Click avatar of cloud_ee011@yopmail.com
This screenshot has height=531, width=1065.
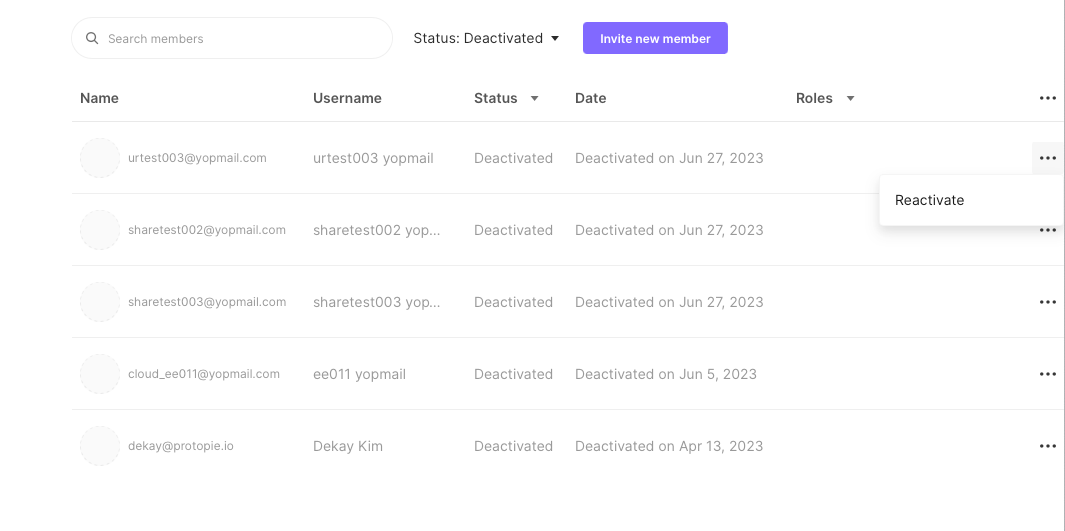click(x=100, y=374)
